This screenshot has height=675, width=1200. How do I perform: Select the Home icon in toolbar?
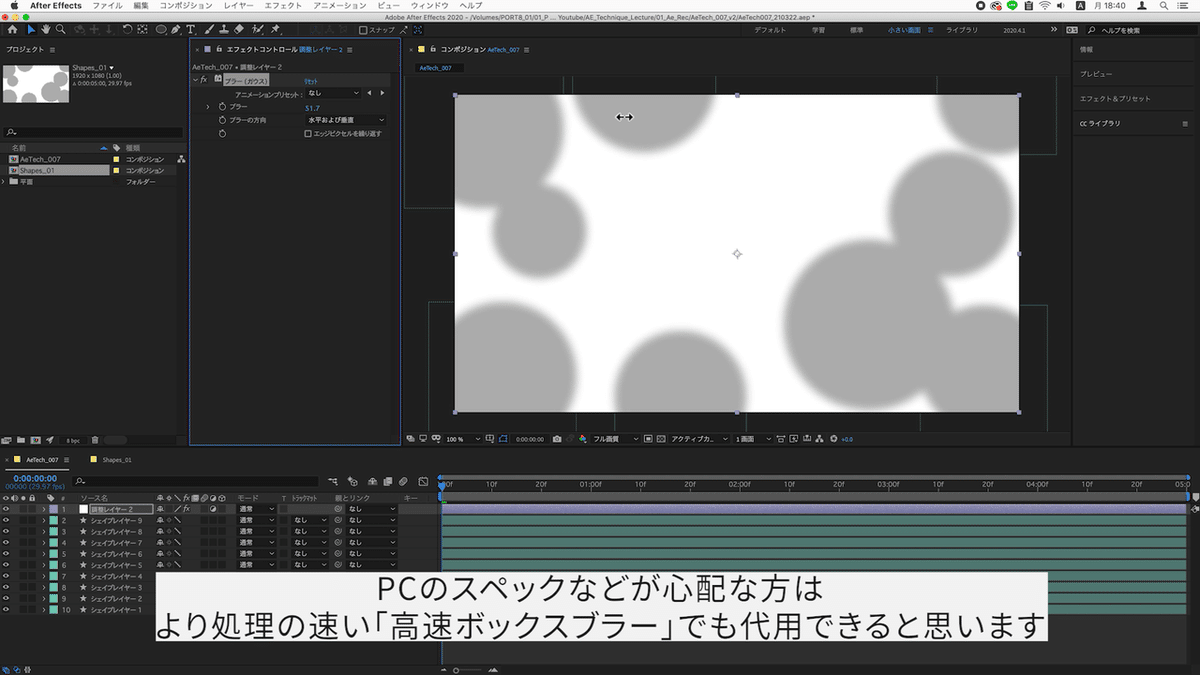tap(14, 30)
